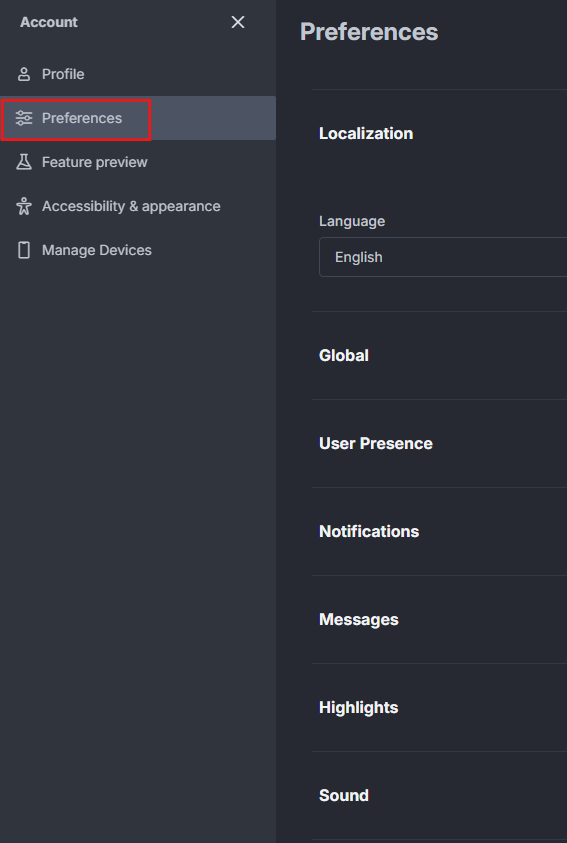Expand the Global section
567x843 pixels.
click(x=344, y=355)
